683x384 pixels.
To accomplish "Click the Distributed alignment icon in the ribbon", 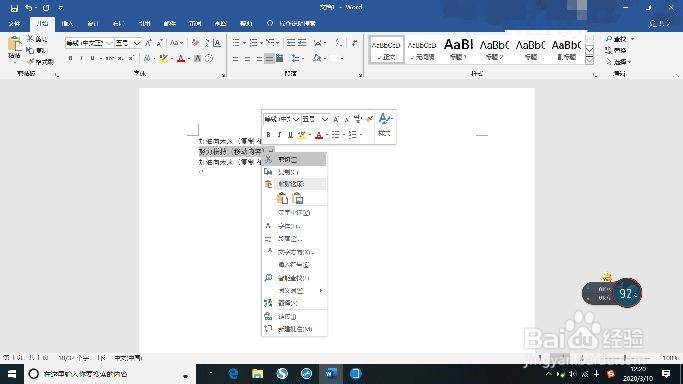I will [280, 58].
